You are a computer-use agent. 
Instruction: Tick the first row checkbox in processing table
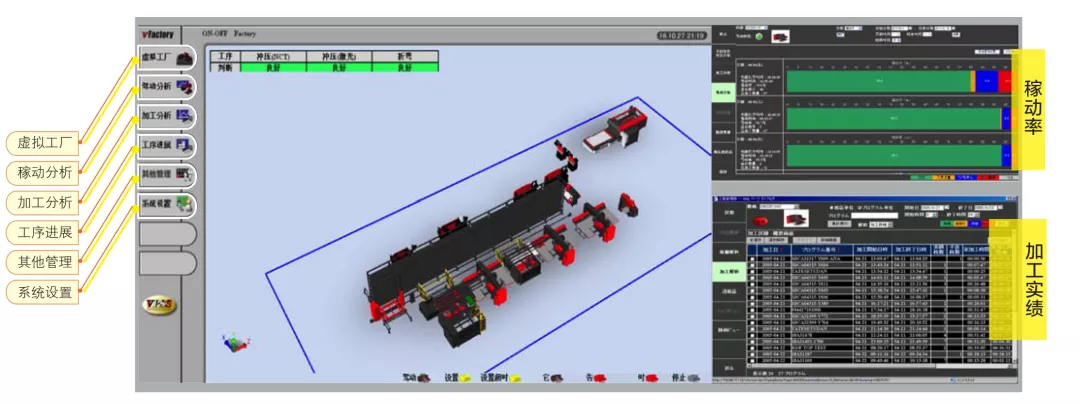(x=752, y=258)
